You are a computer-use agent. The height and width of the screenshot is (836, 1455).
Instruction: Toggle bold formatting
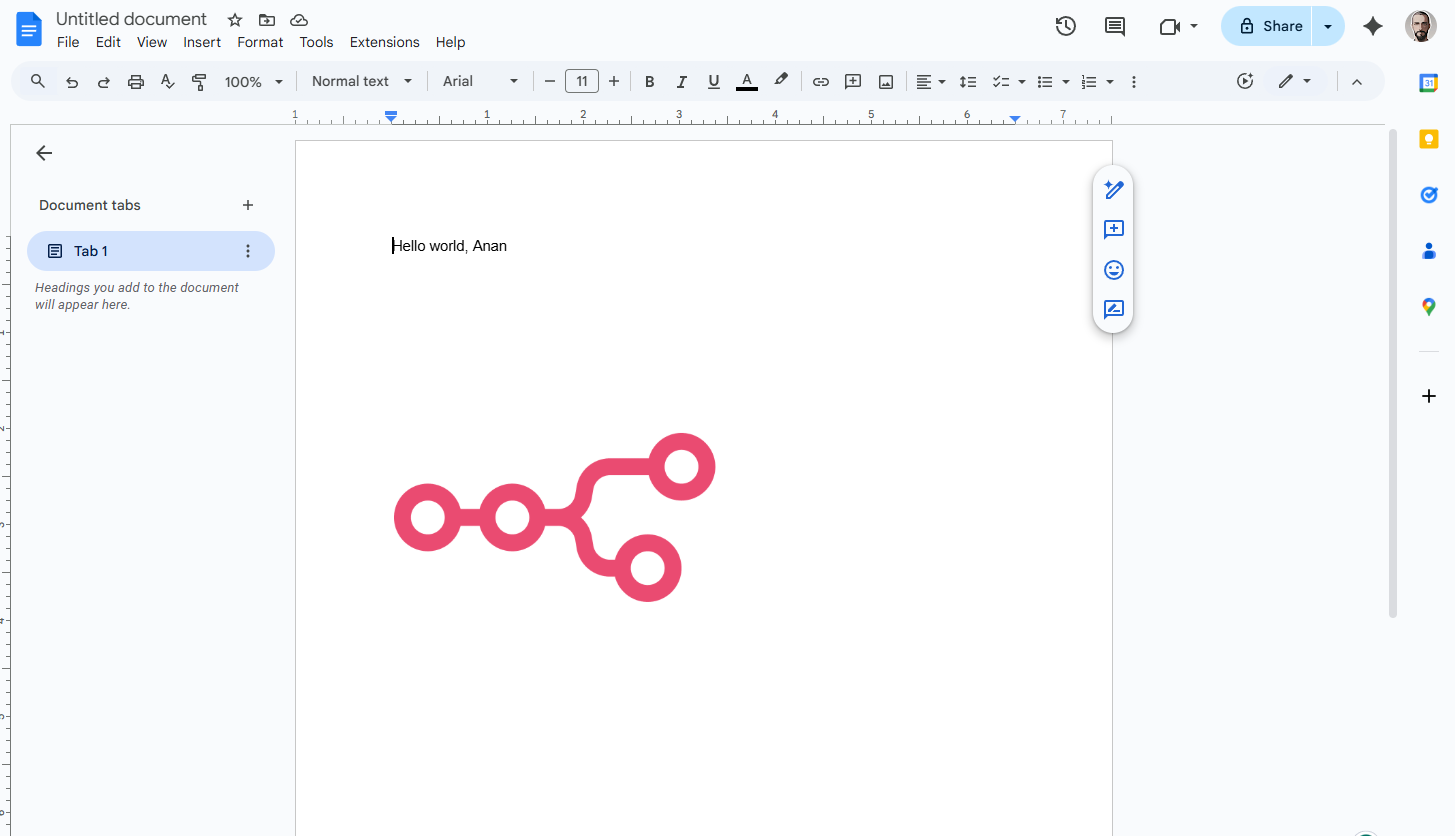(649, 81)
